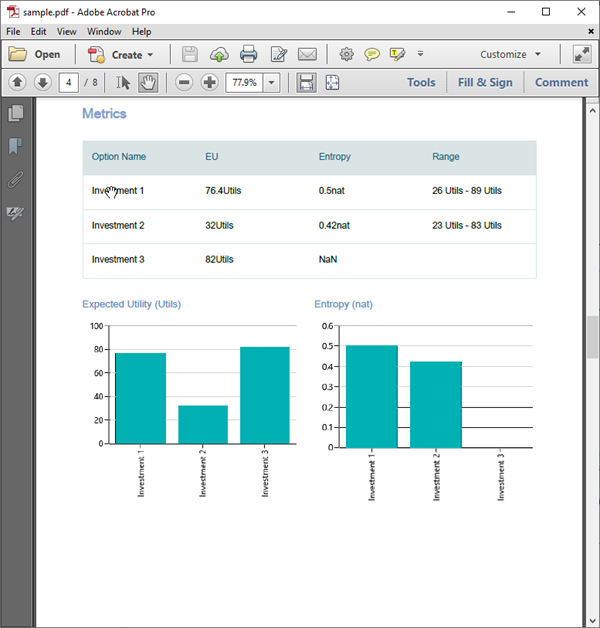The height and width of the screenshot is (628, 600).
Task: Zoom out with the minus button
Action: tap(184, 82)
